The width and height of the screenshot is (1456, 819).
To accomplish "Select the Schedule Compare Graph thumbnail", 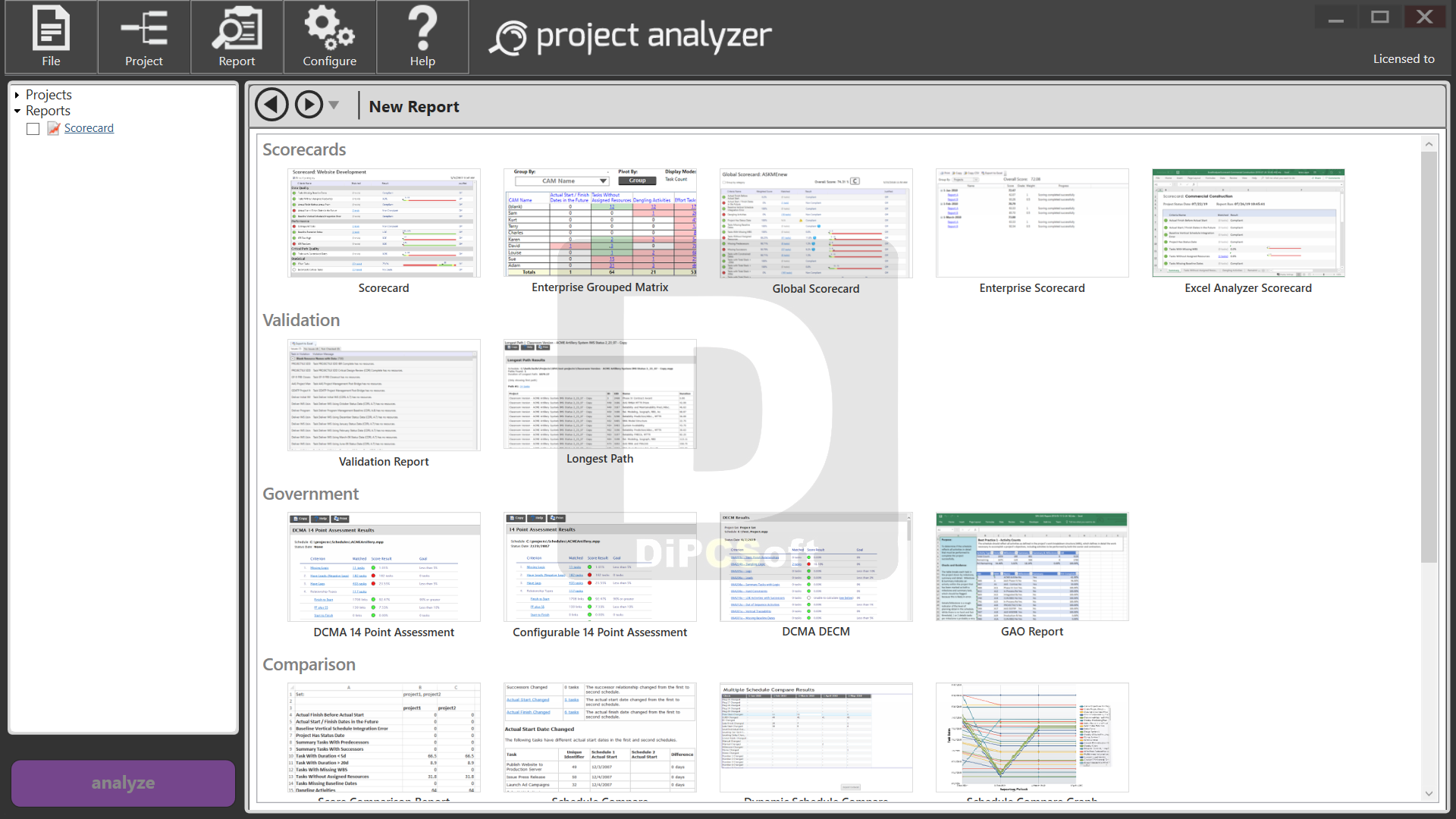I will (x=1032, y=738).
